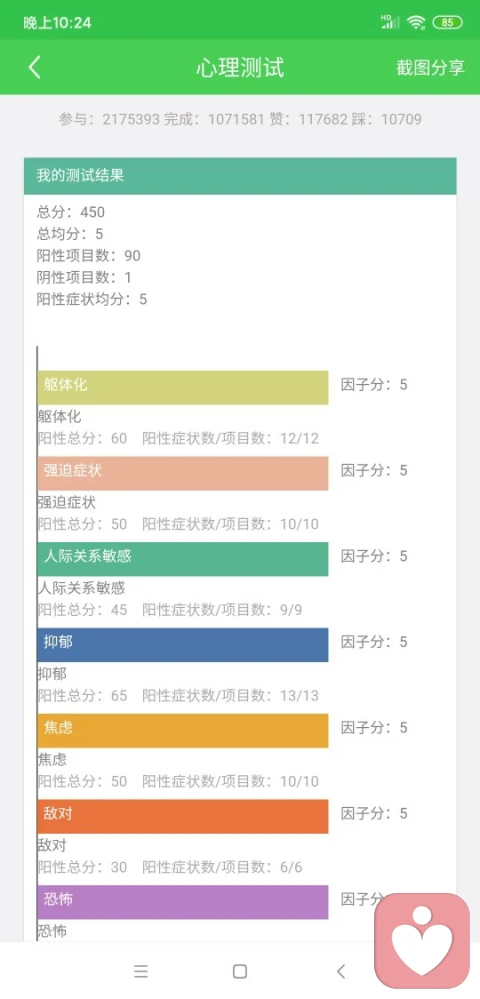This screenshot has width=480, height=999.
Task: Tap the back arrow in header
Action: point(34,67)
